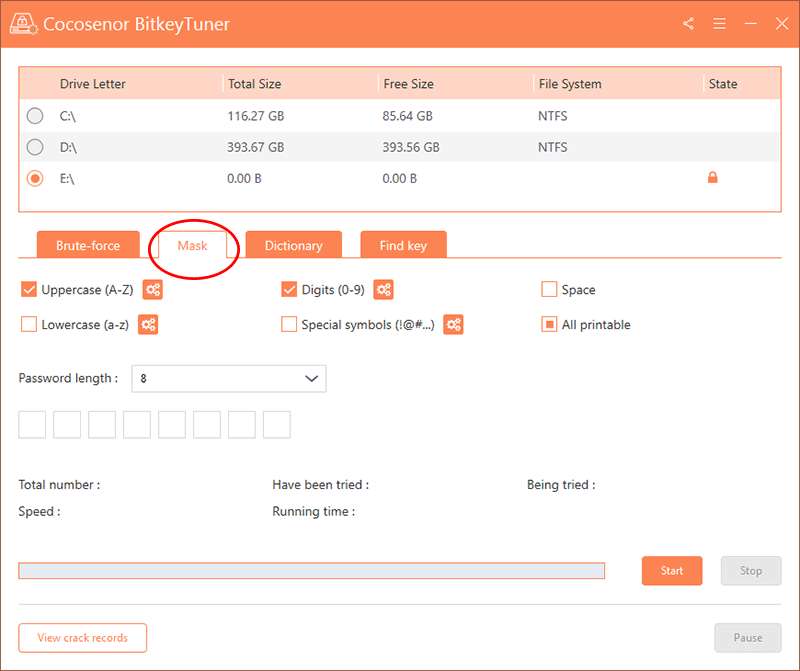Click the Total number label

(59, 484)
